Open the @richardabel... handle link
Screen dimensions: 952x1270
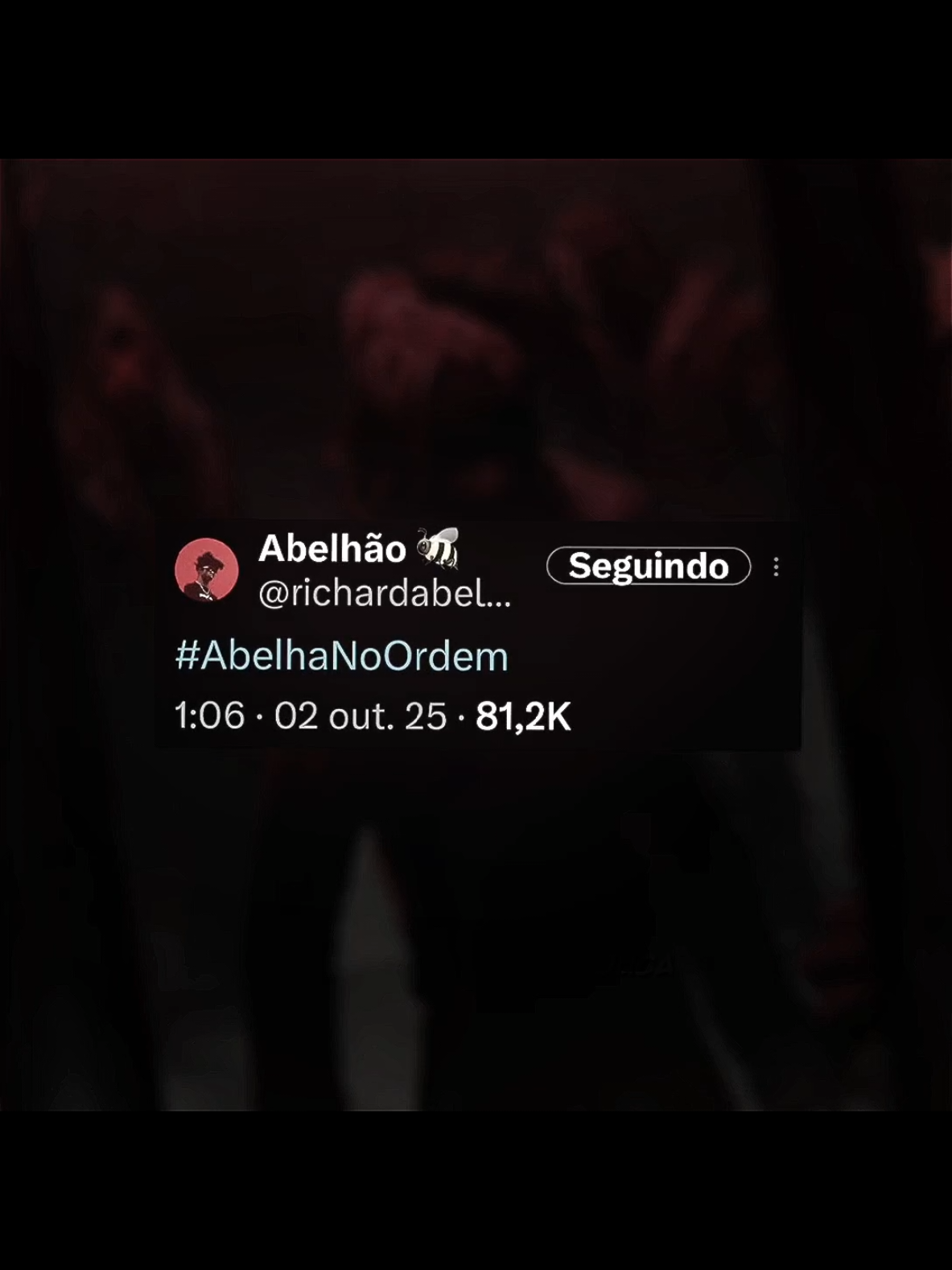tap(385, 595)
